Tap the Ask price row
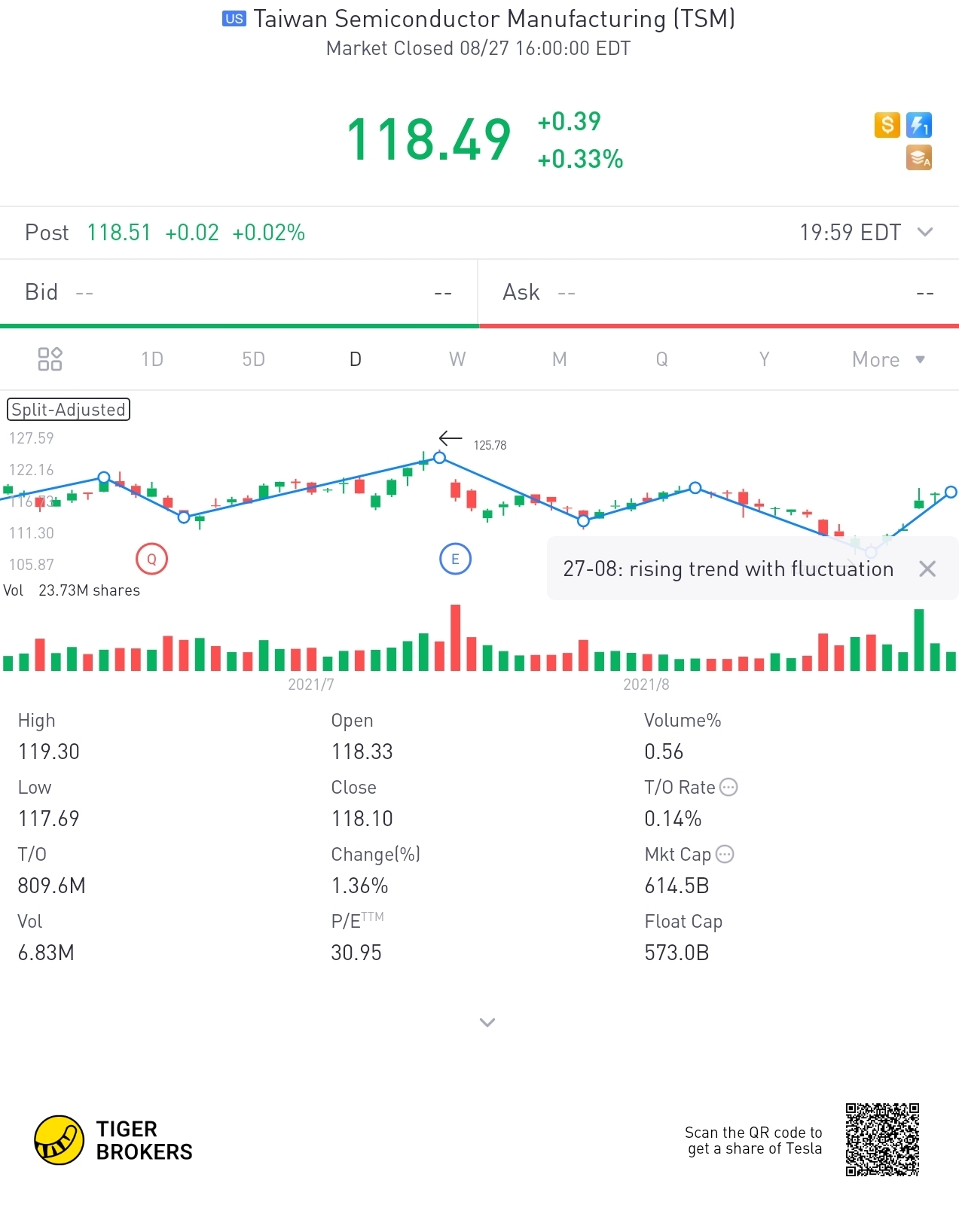The image size is (959, 1232). point(719,292)
